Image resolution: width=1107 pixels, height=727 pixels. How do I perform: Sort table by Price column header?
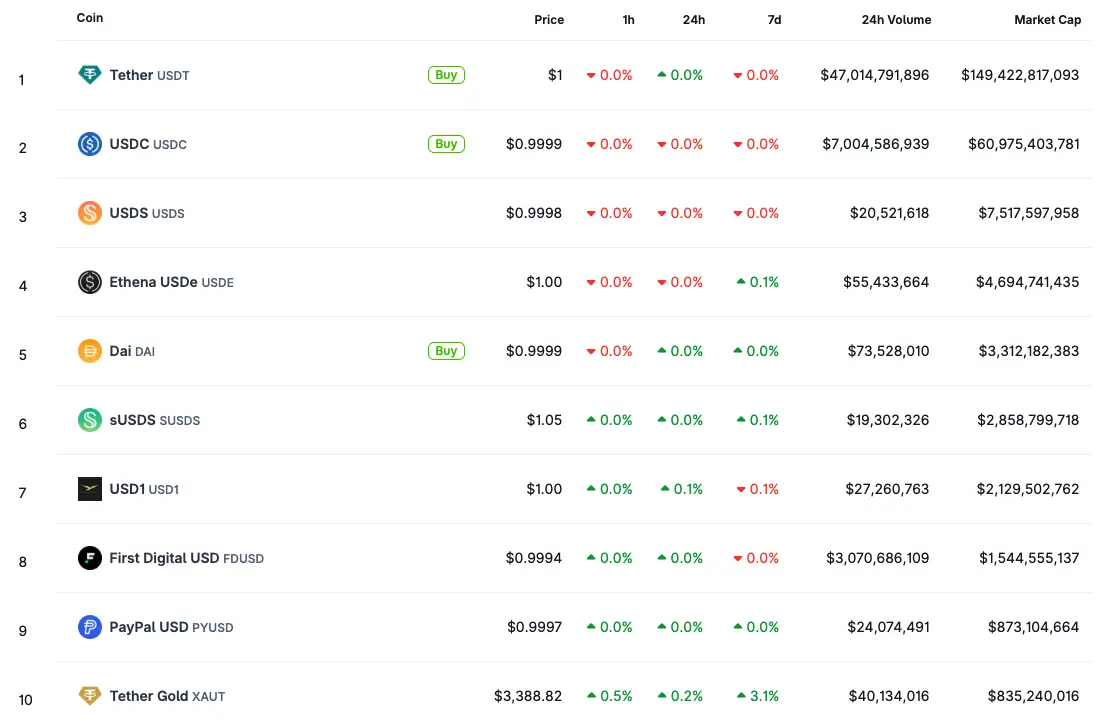(549, 20)
